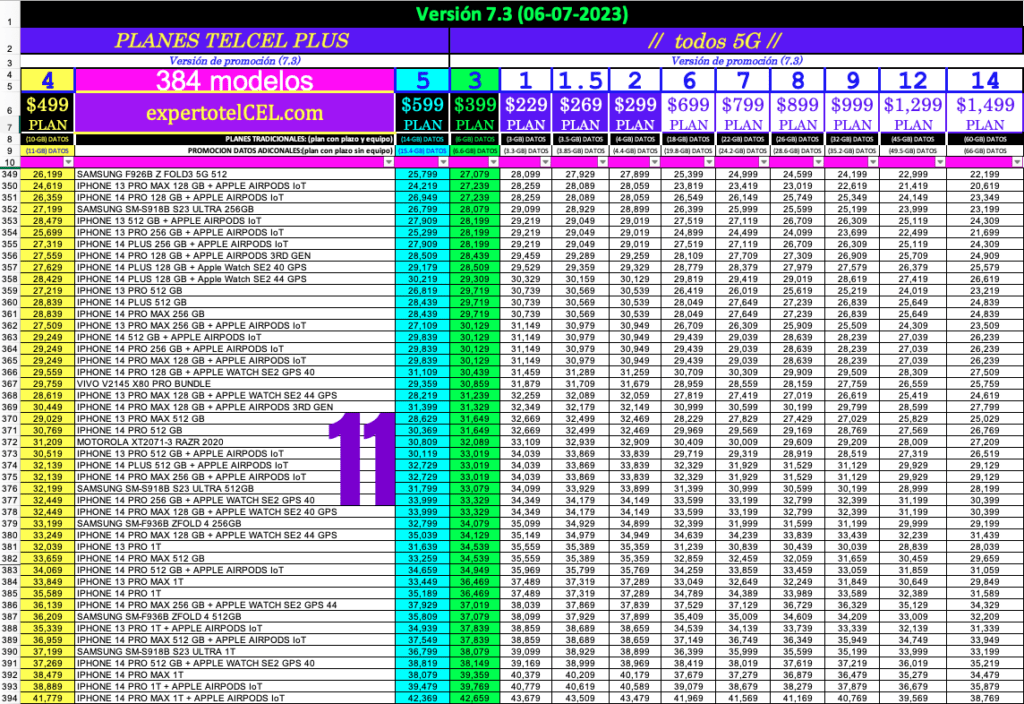Select the 43,679 price cell in row 394
Image resolution: width=1024 pixels, height=704 pixels.
526,698
